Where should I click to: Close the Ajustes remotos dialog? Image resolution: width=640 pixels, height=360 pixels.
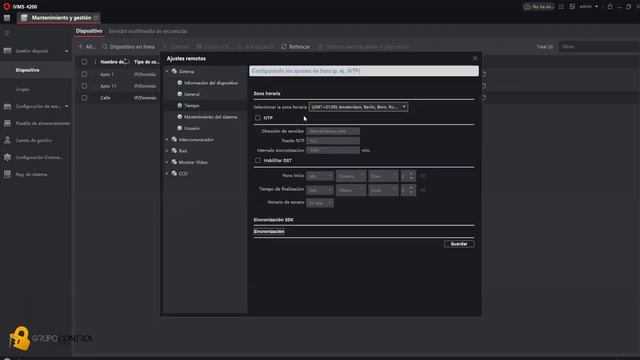coord(475,58)
